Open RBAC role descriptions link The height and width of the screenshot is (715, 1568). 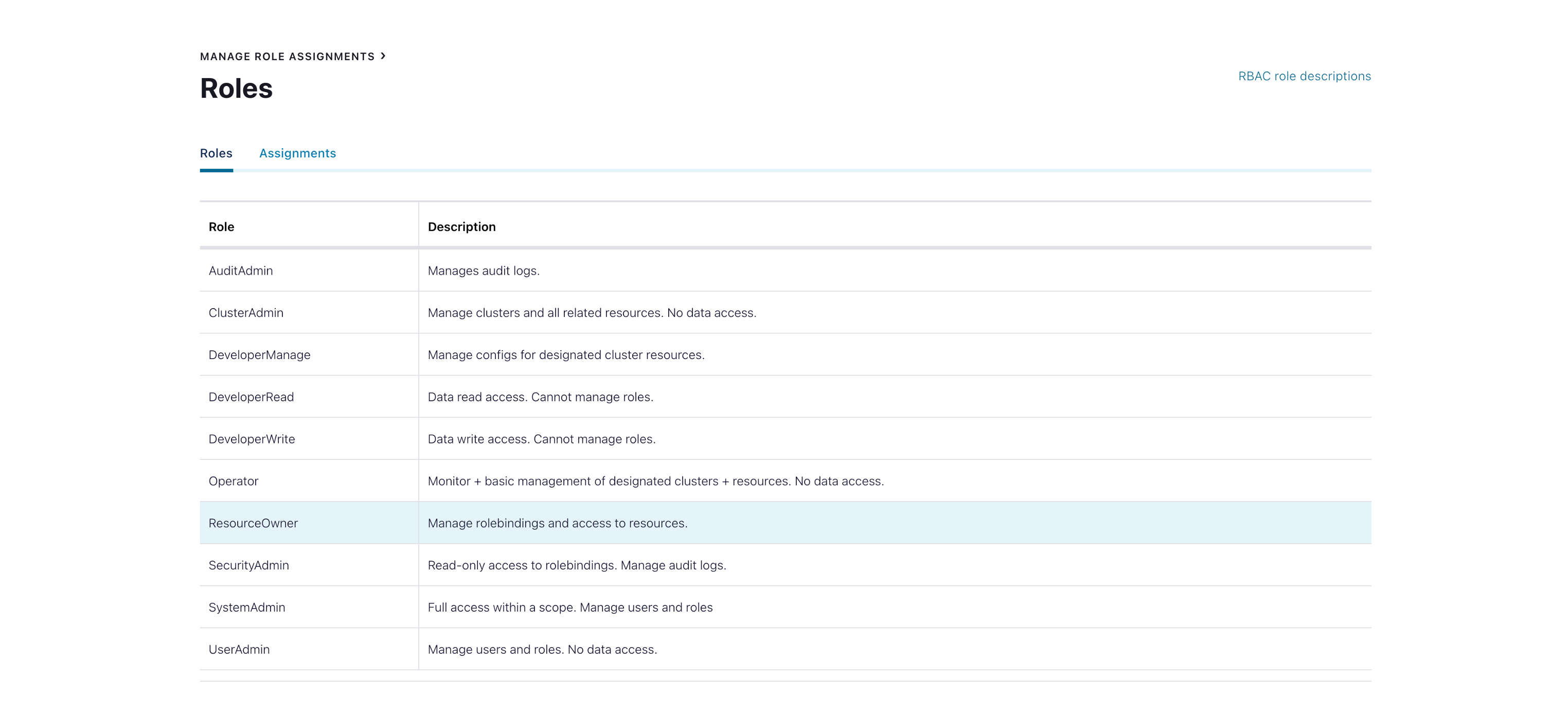1304,76
